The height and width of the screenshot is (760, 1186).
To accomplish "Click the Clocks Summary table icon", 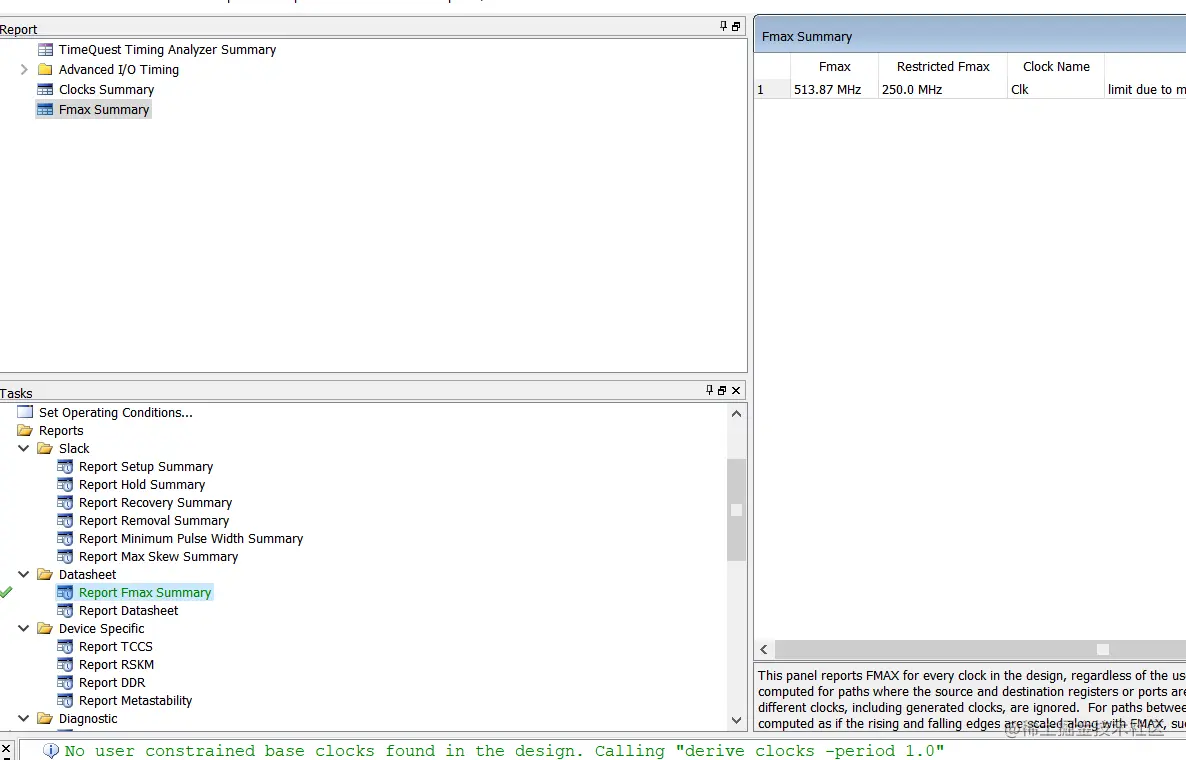I will (45, 89).
